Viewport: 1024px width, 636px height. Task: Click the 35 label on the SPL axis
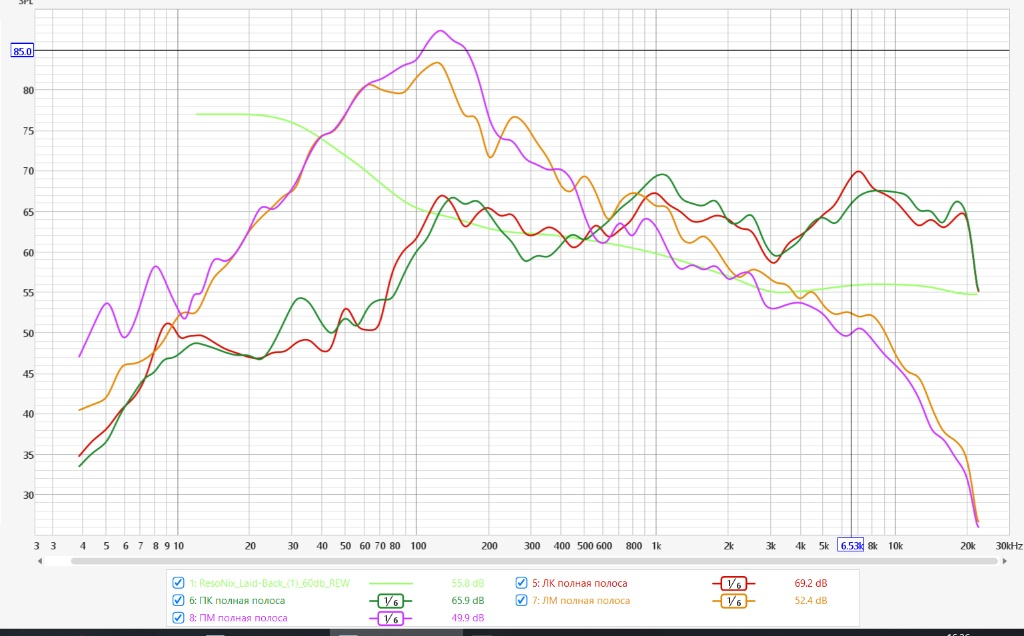click(28, 455)
